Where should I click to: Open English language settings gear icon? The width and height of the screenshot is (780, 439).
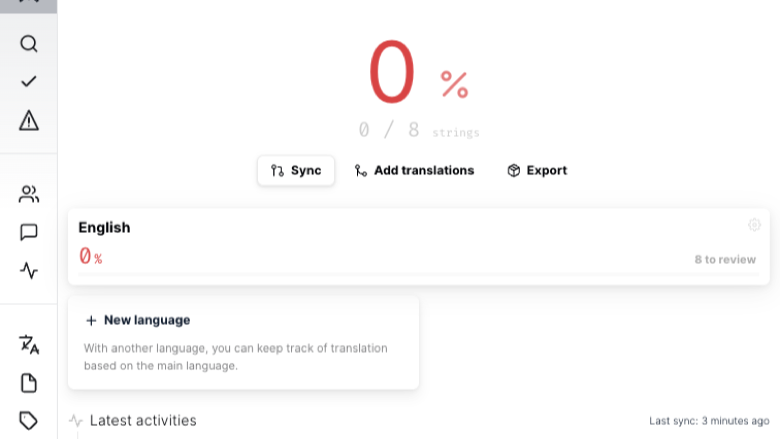click(754, 225)
